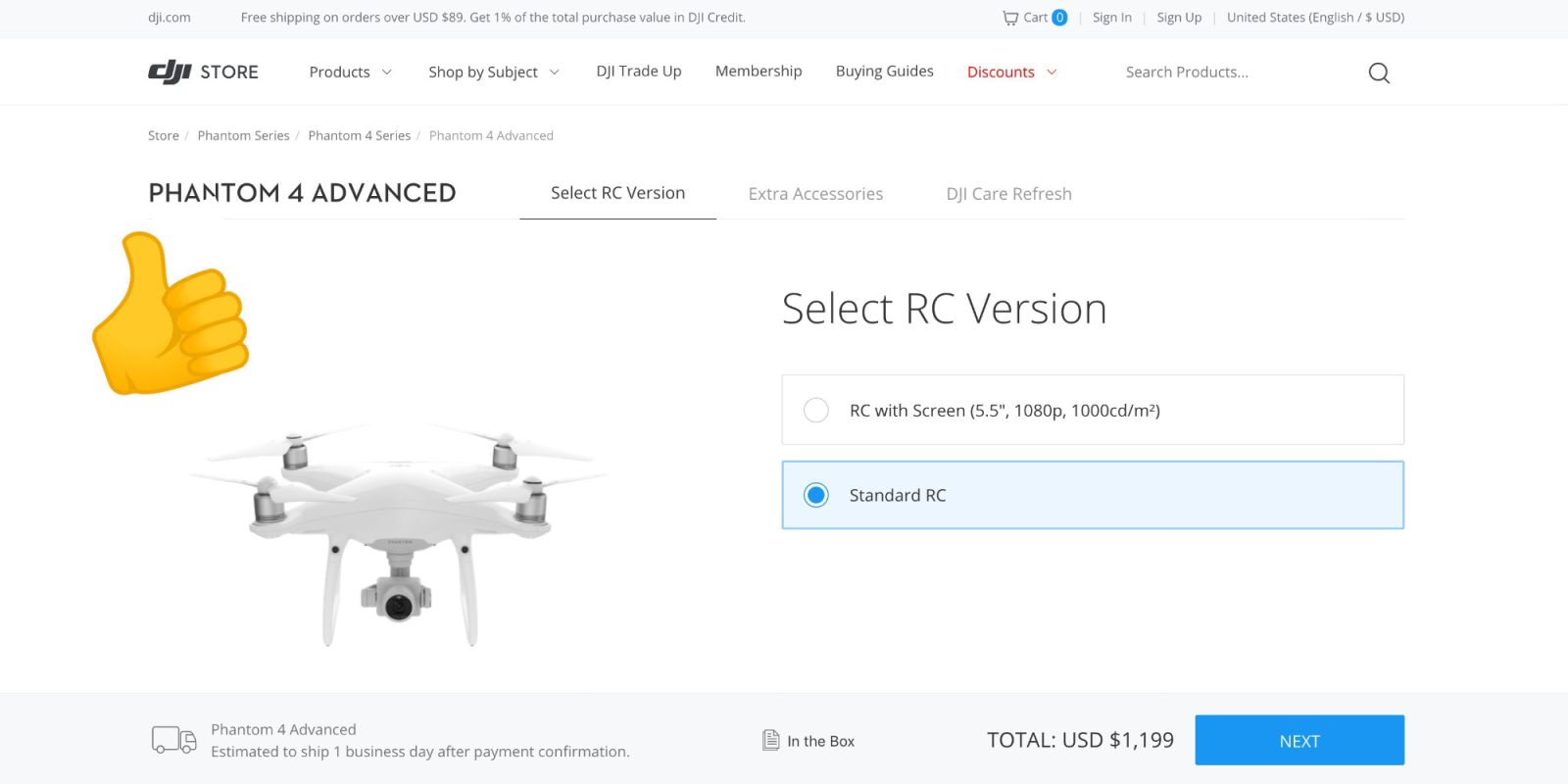Switch to the DJI Care Refresh tab
The image size is (1568, 784).
(1008, 194)
